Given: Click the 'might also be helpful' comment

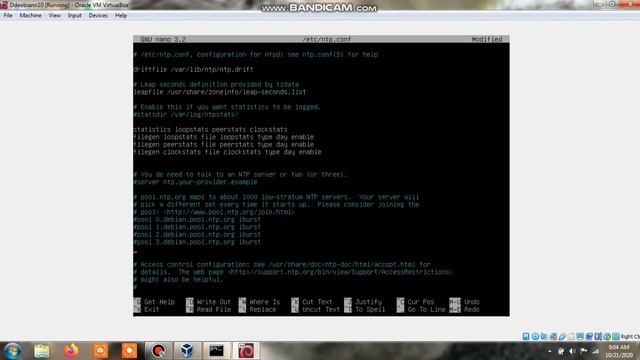Looking at the screenshot, I should click(178, 280).
